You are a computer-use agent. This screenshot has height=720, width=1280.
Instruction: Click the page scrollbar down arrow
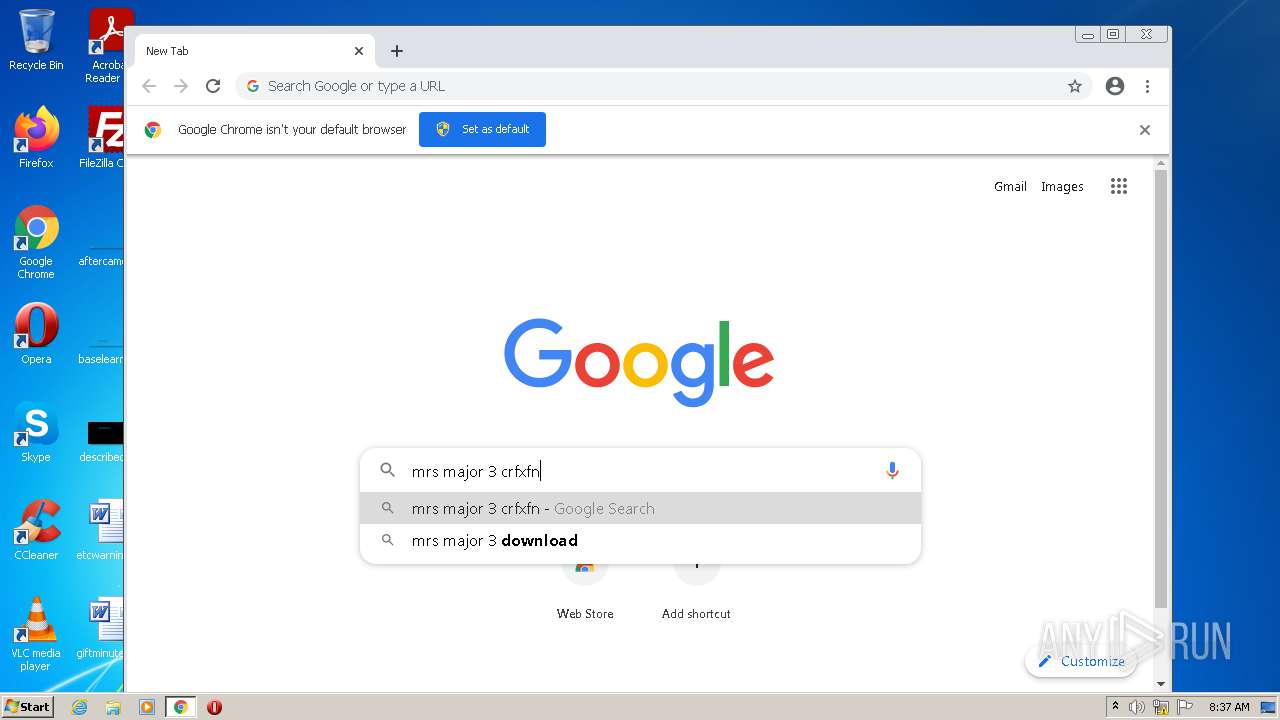(1161, 684)
